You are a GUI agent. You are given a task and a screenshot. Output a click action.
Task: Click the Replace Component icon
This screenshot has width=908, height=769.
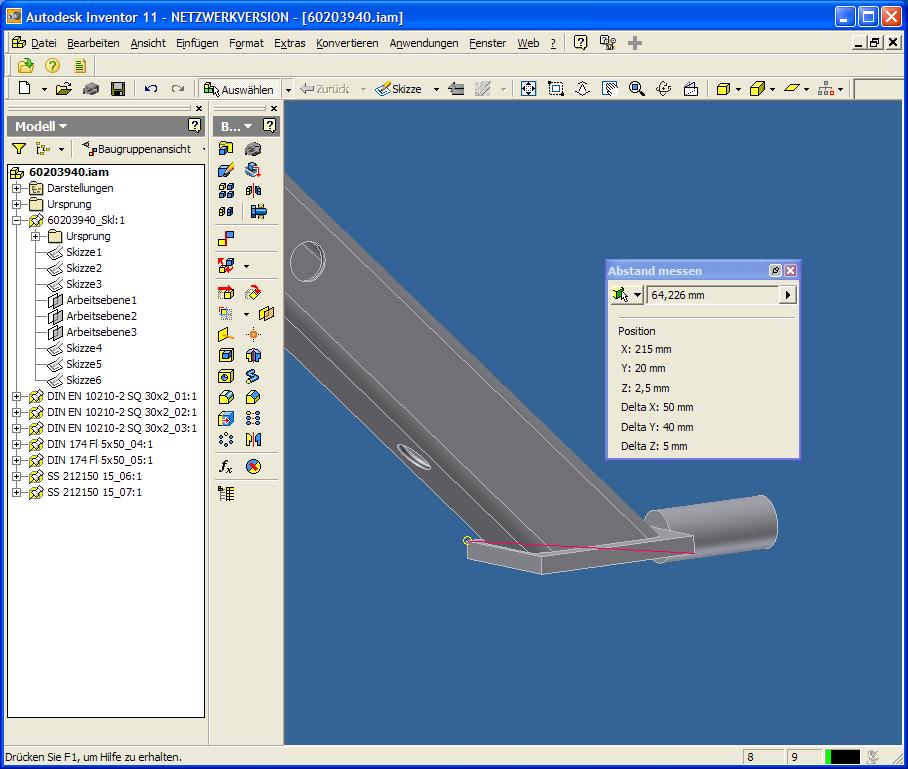point(226,266)
